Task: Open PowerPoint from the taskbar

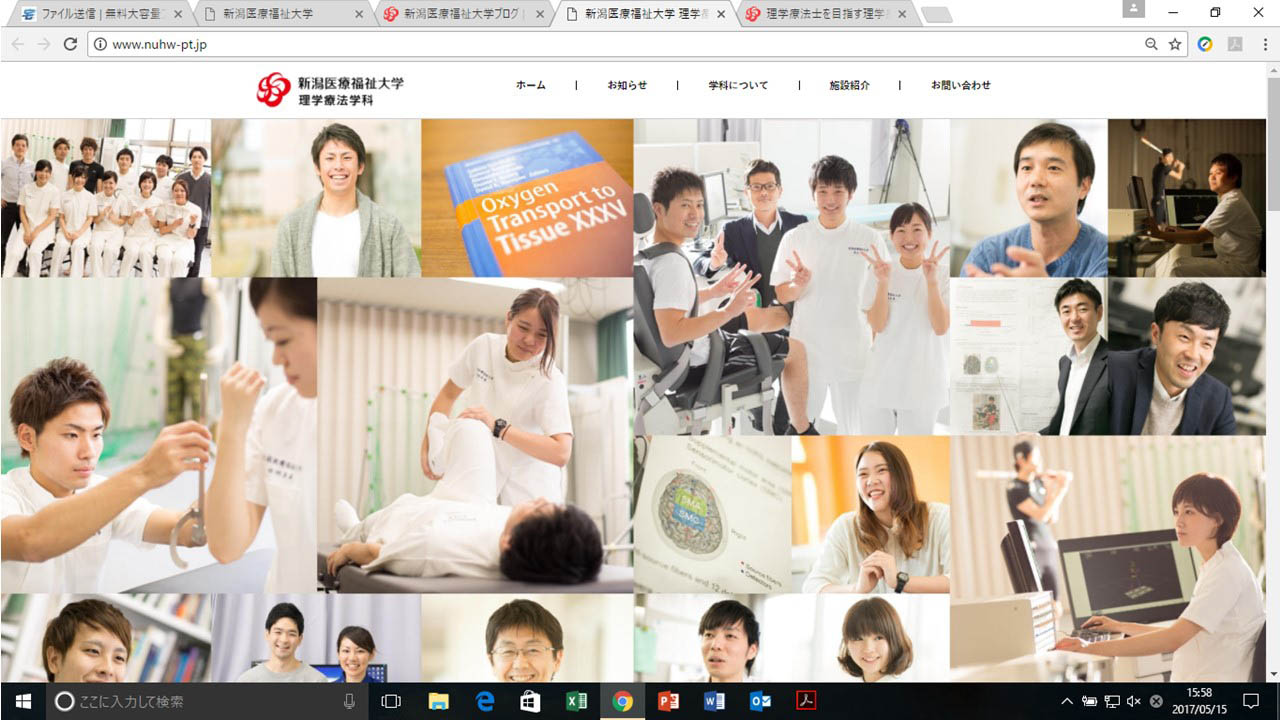Action: [x=668, y=701]
